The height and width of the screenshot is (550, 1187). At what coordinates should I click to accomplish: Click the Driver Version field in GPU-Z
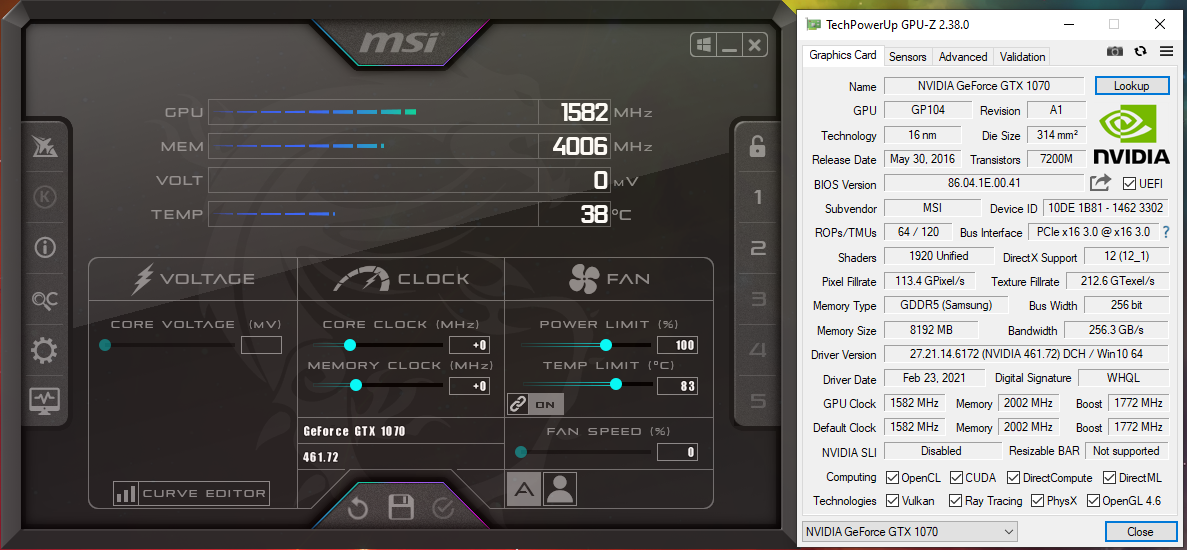1026,354
